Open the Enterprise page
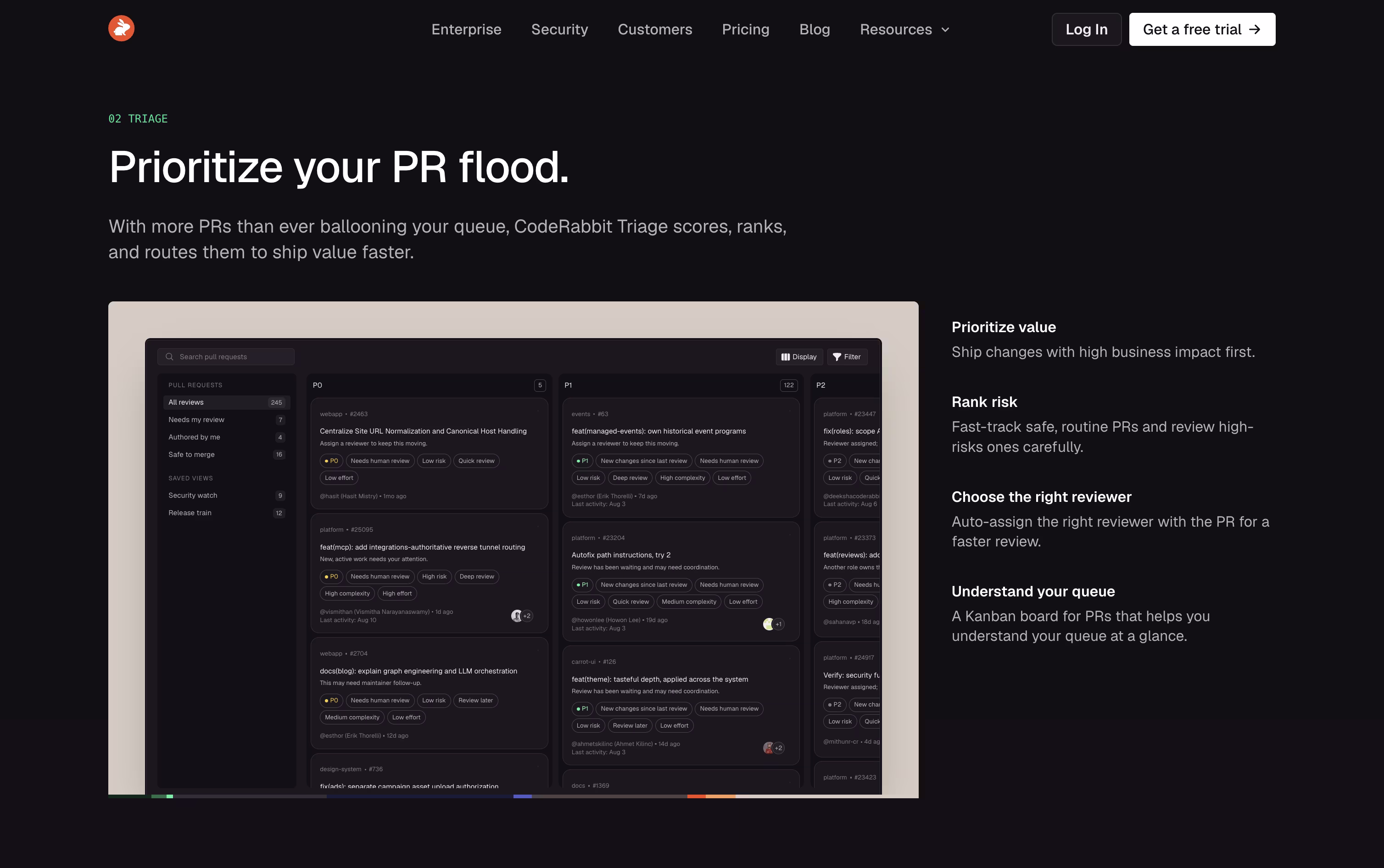This screenshot has width=1384, height=868. (x=466, y=29)
